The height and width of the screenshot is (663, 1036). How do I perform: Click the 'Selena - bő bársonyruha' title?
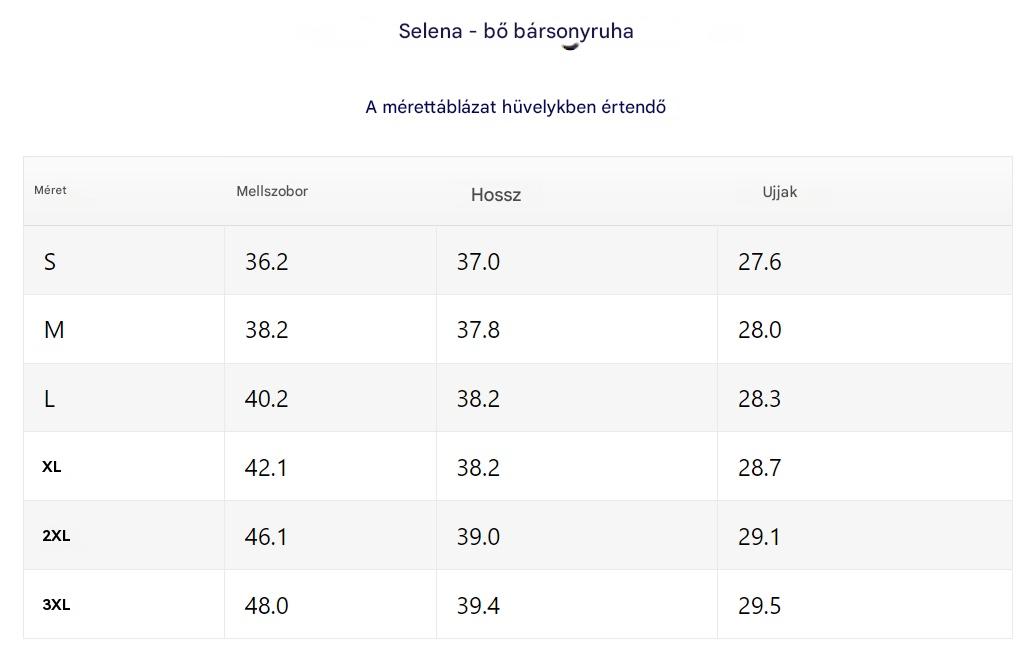(516, 31)
